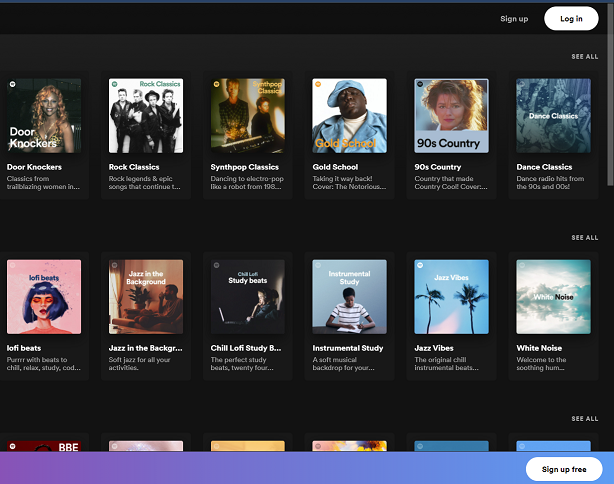Click the 90s Country cover image
The width and height of the screenshot is (614, 484).
point(452,115)
